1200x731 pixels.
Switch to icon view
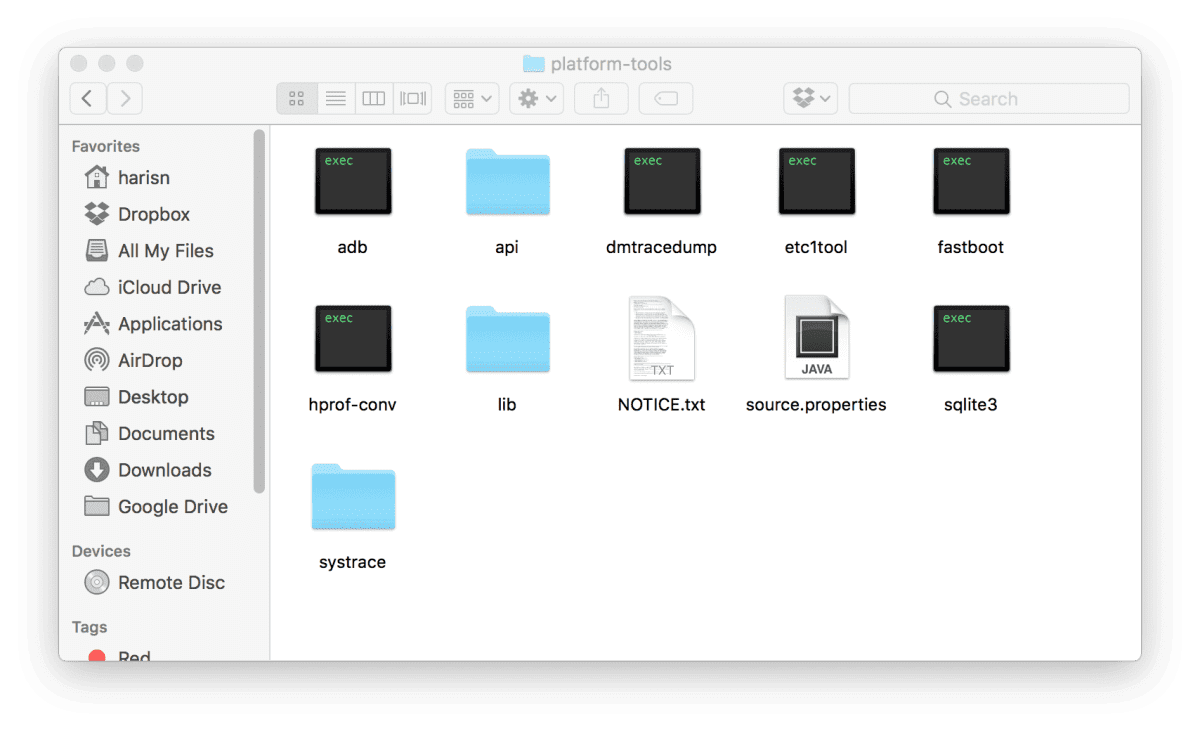point(296,98)
